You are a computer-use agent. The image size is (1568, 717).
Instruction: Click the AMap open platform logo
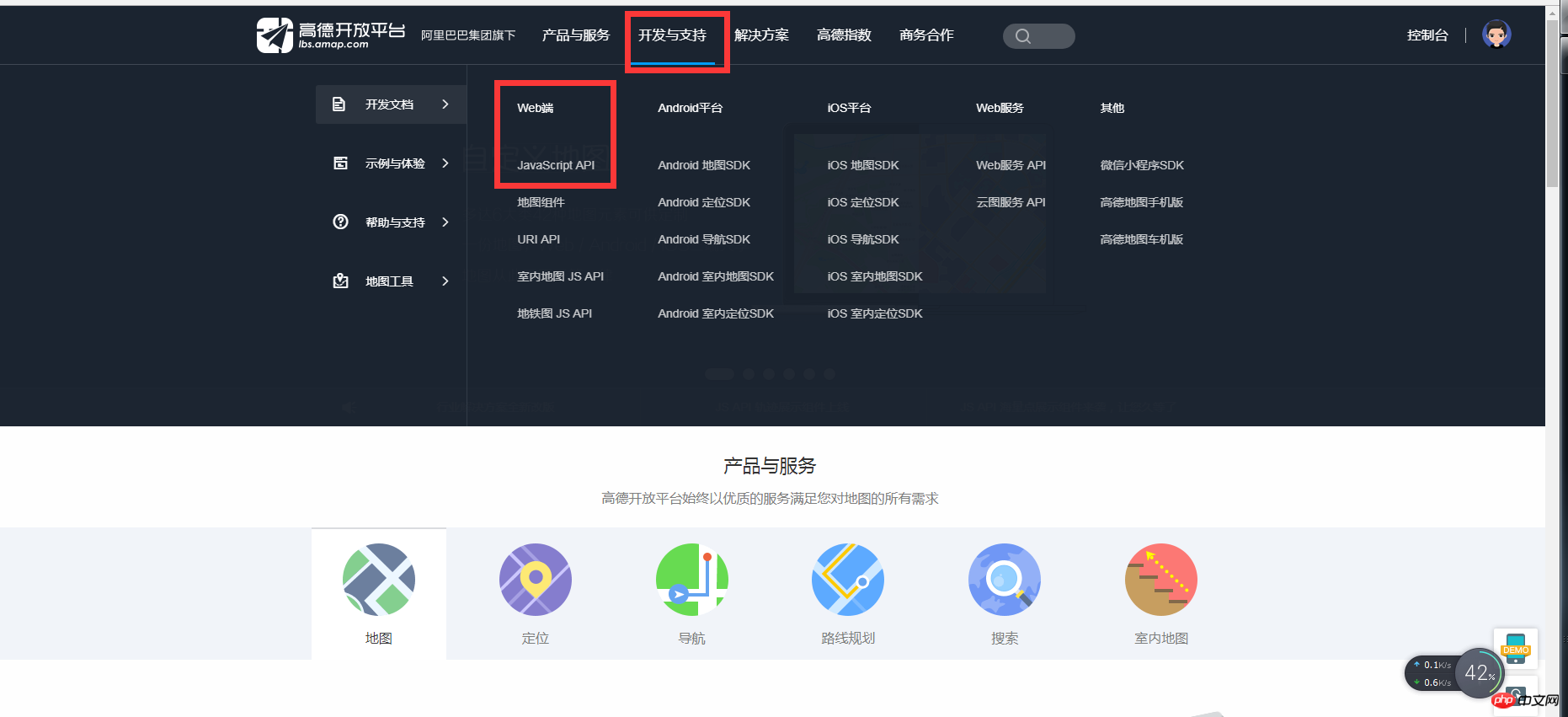(x=331, y=35)
